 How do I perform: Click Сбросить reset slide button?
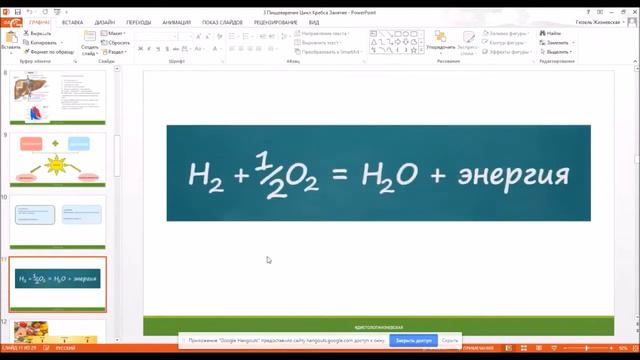click(x=116, y=42)
